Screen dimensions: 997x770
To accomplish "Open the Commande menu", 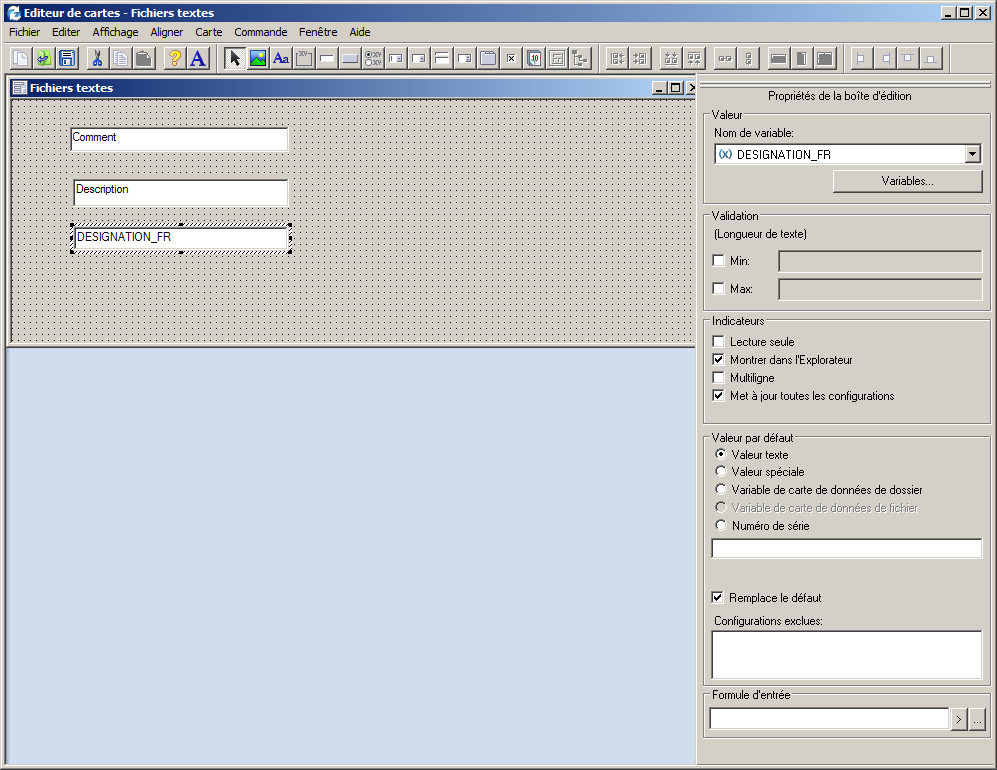I will pos(261,32).
